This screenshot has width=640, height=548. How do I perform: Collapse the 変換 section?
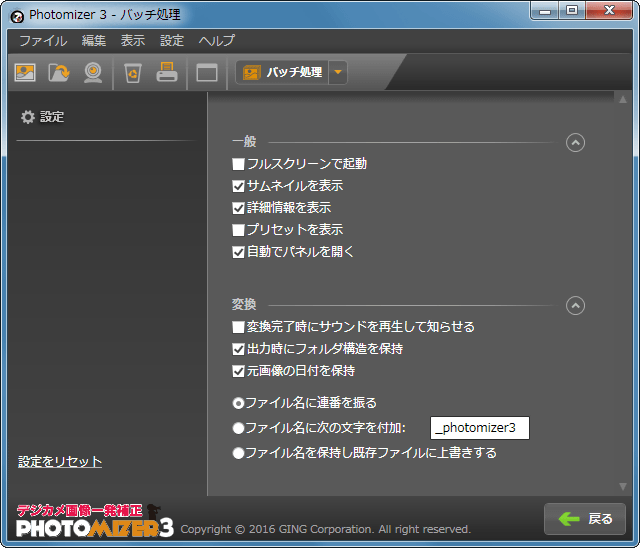[575, 306]
